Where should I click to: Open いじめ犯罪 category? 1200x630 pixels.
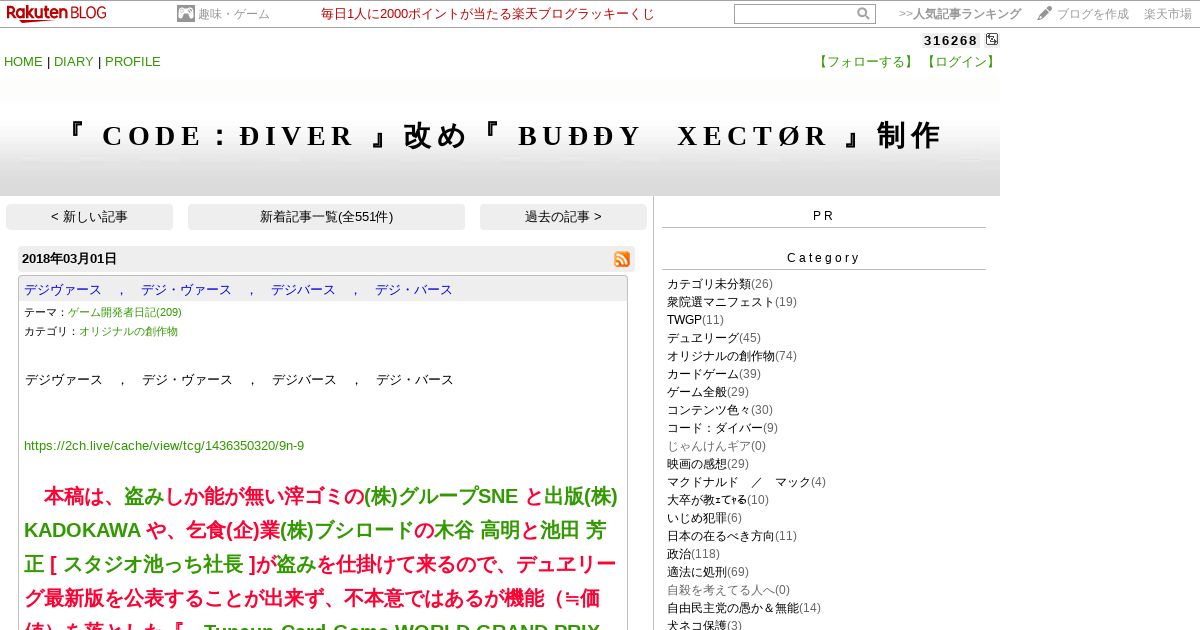point(697,518)
